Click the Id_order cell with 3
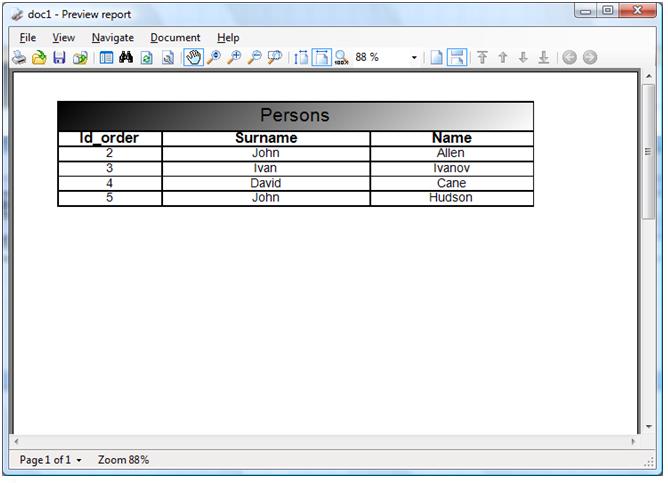The width and height of the screenshot is (668, 483). [x=109, y=168]
